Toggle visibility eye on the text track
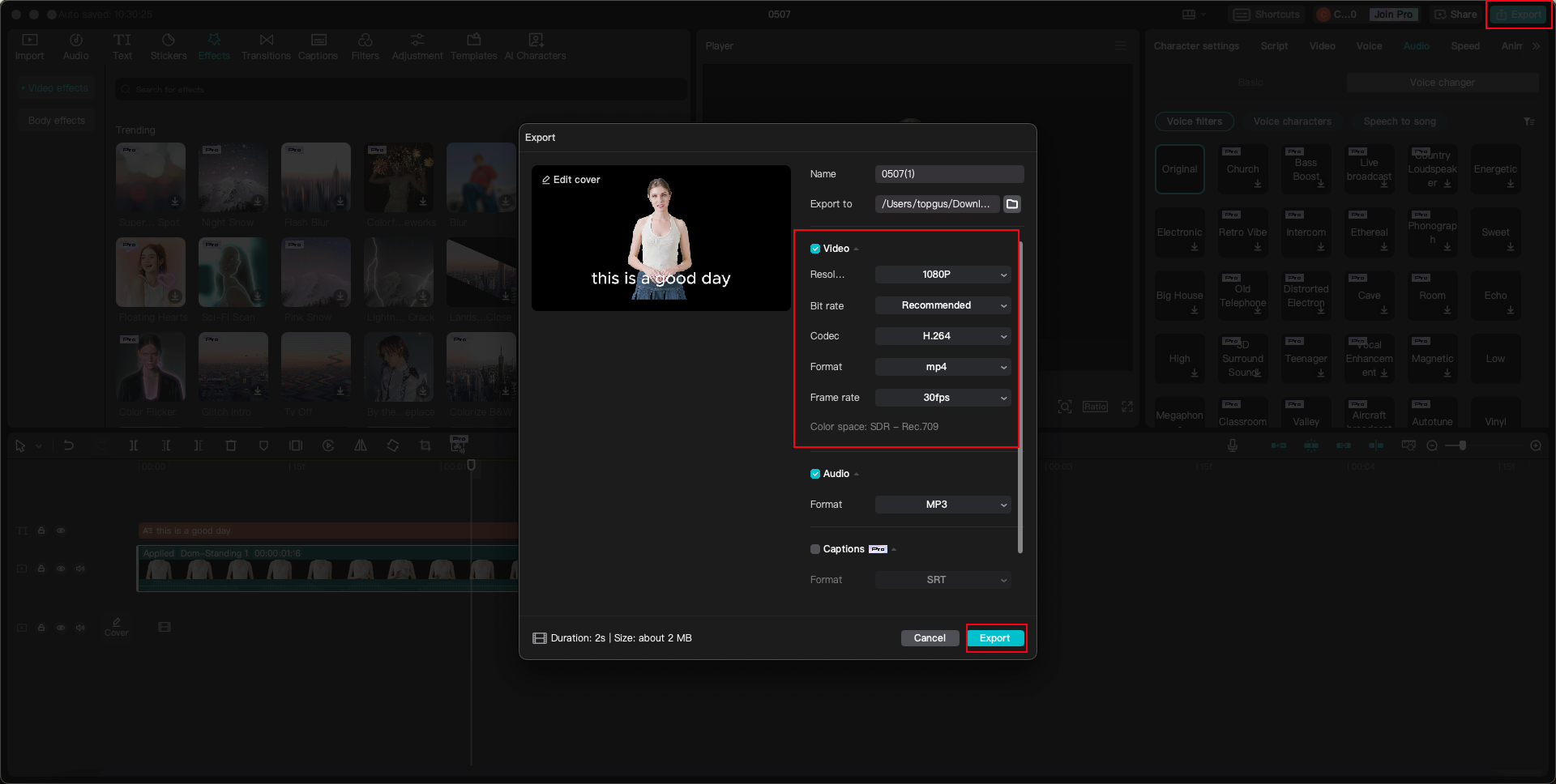1556x784 pixels. click(61, 530)
